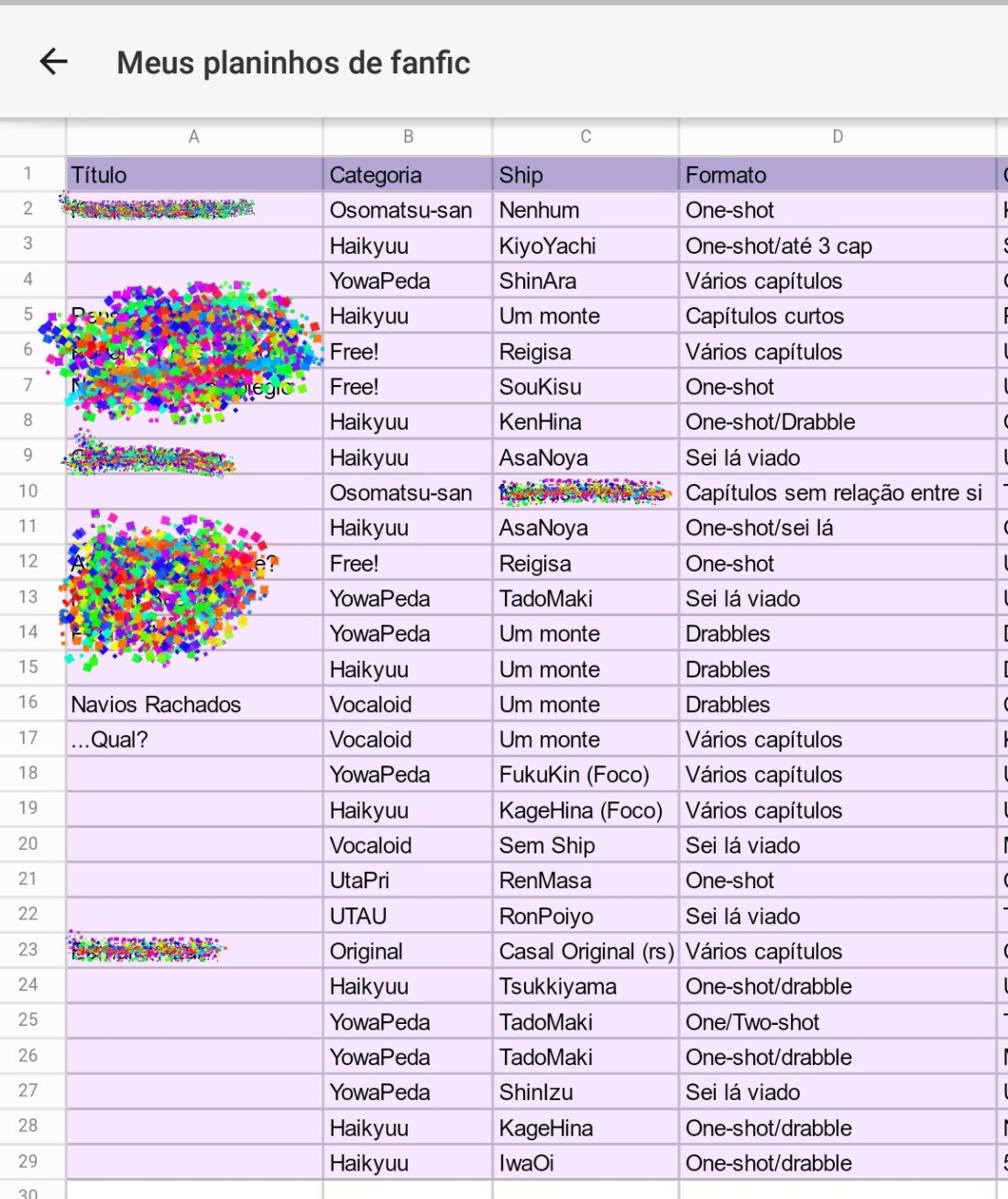Viewport: 1008px width, 1199px height.
Task: Select the Navios Rachados title cell
Action: (194, 704)
